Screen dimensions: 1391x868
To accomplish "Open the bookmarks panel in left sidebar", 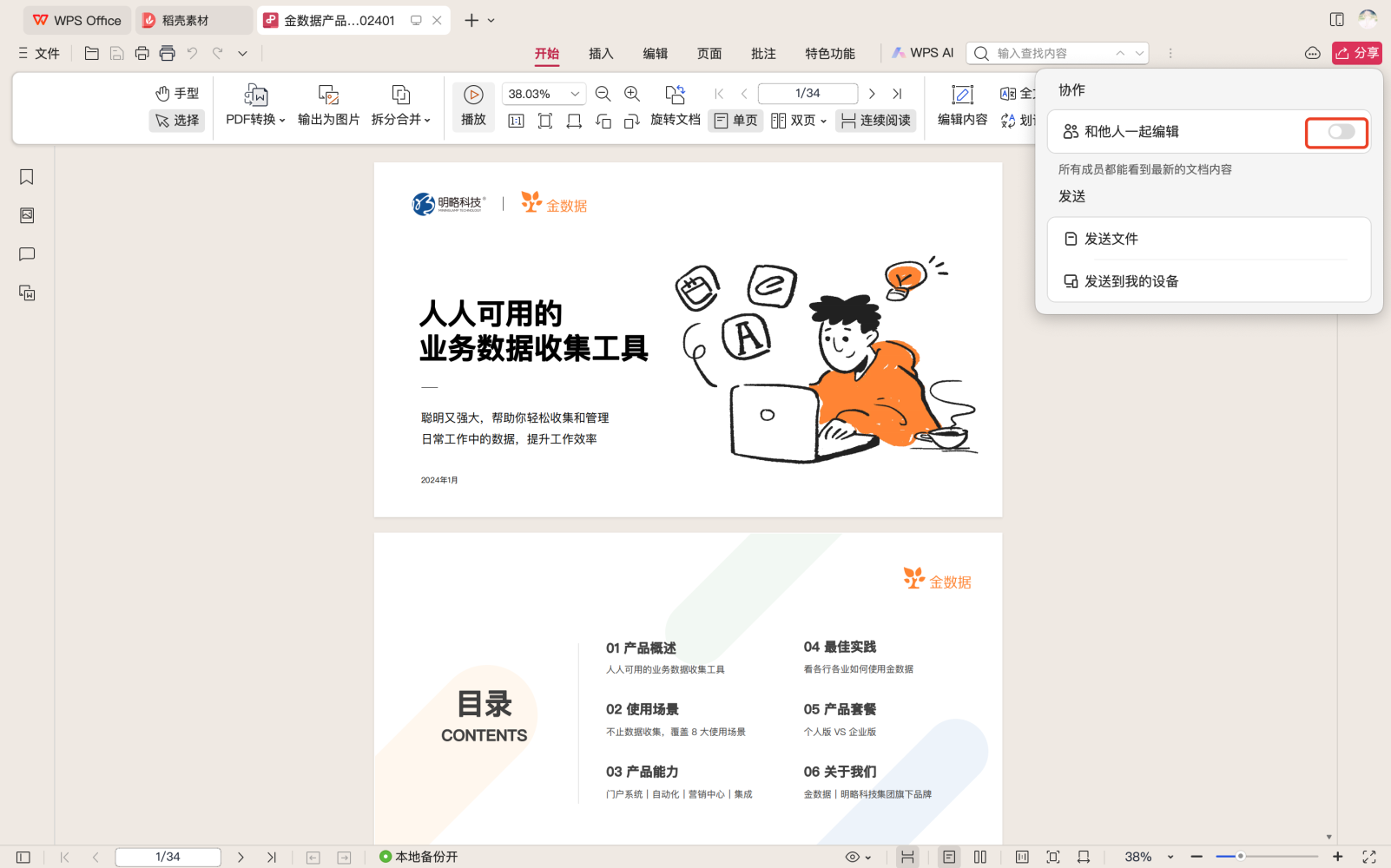I will pyautogui.click(x=27, y=177).
